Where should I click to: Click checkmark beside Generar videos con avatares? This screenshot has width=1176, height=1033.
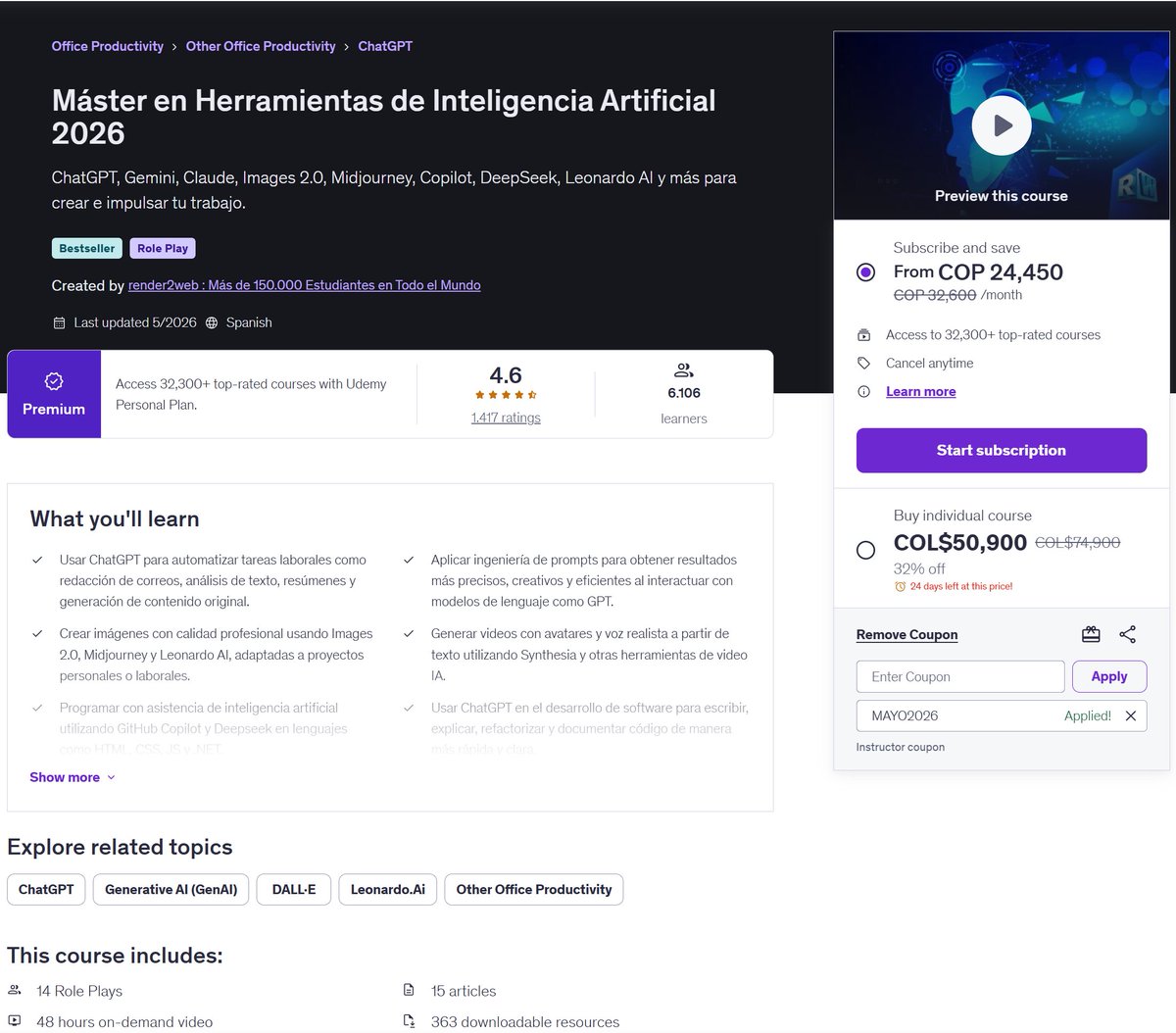[x=409, y=633]
